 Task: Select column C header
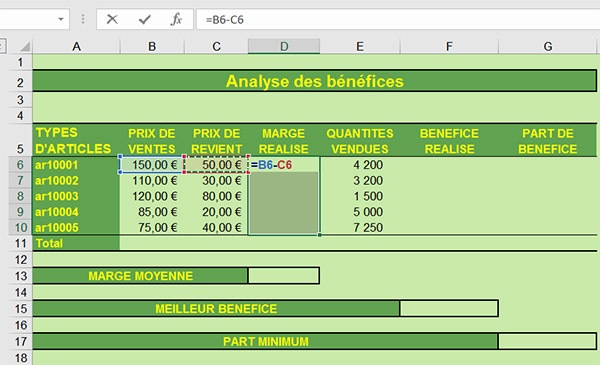[x=216, y=46]
